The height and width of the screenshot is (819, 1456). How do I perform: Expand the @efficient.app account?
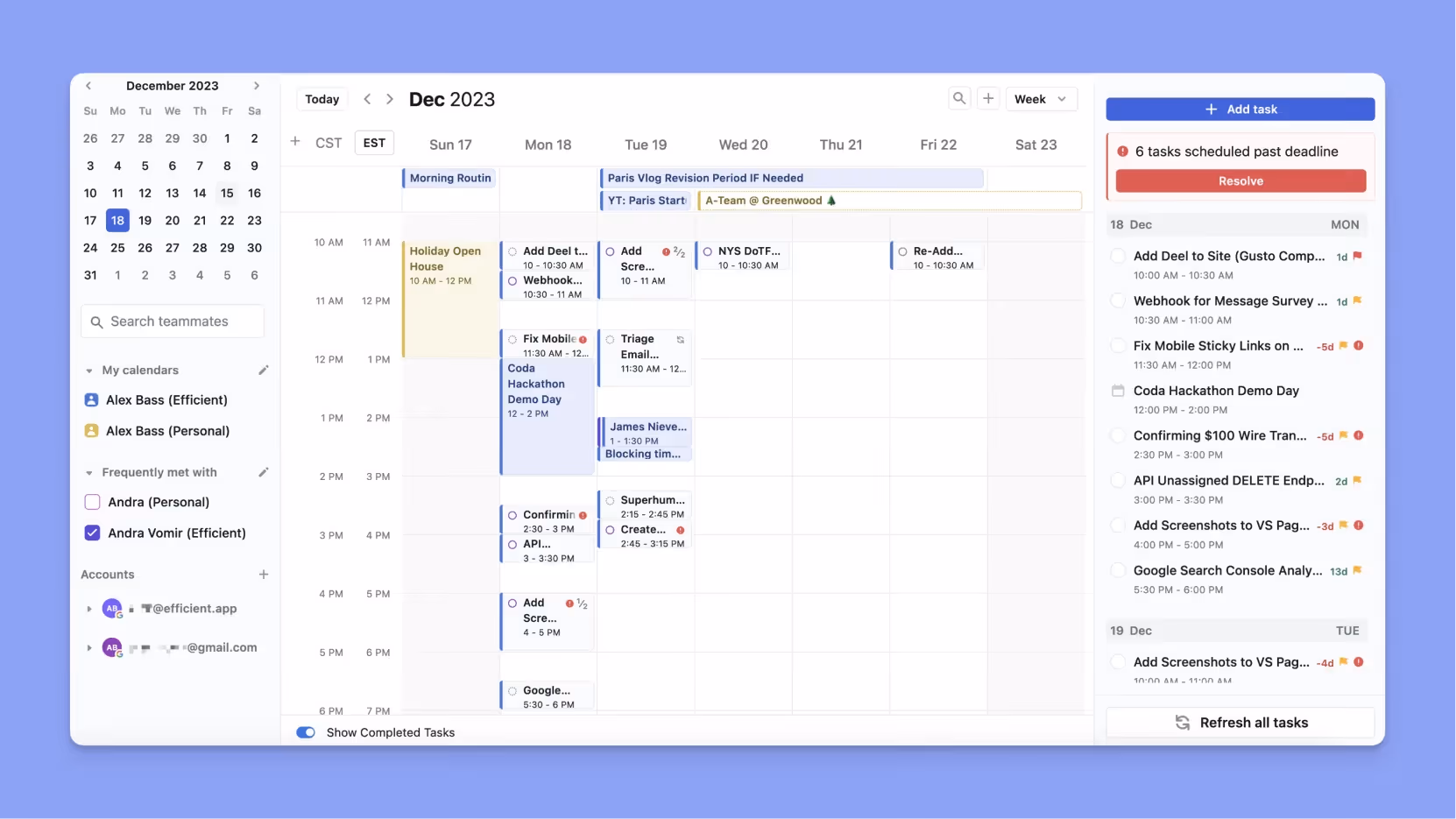click(88, 608)
